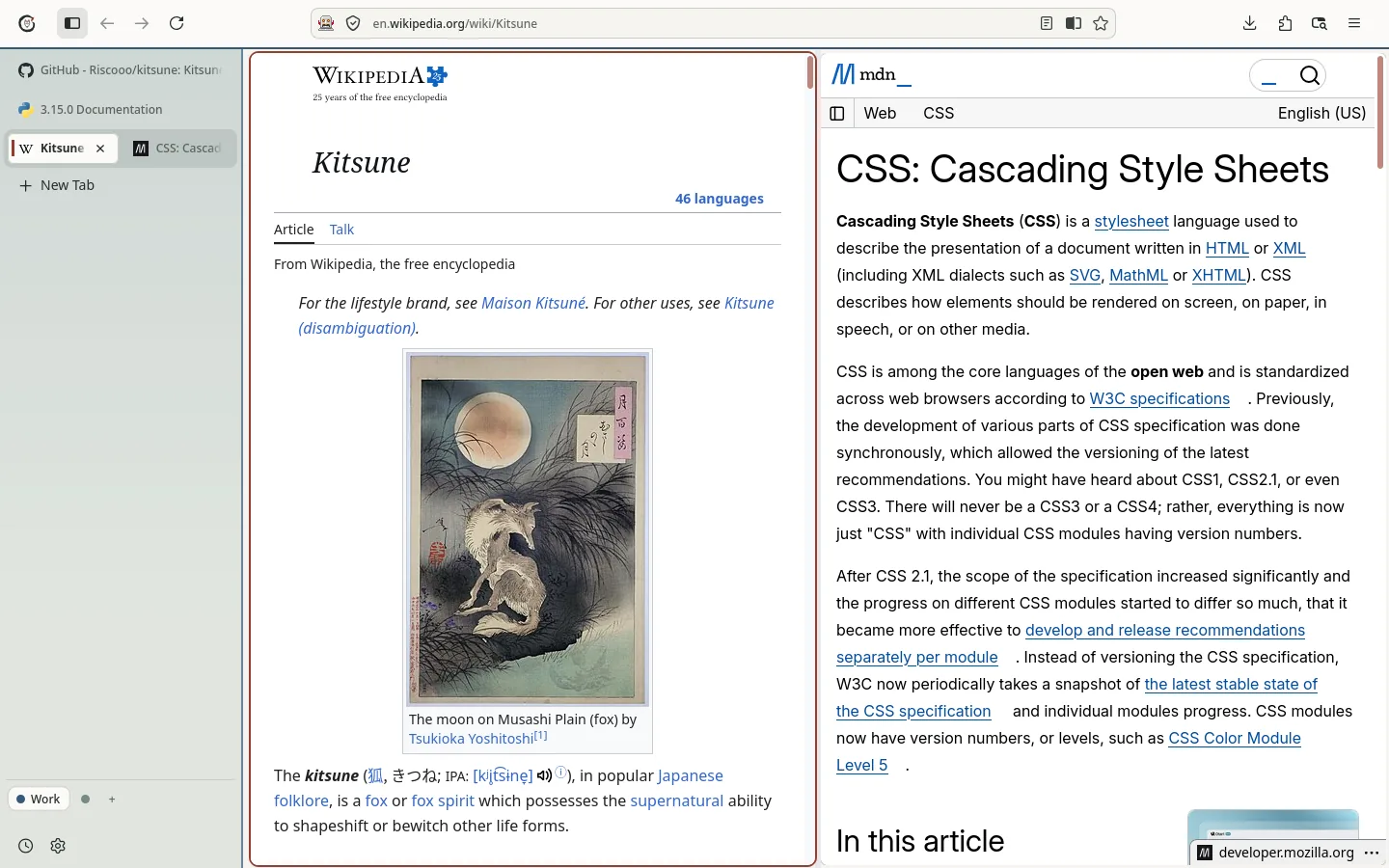Open the stylesheet link in the MDN article

tap(1131, 222)
